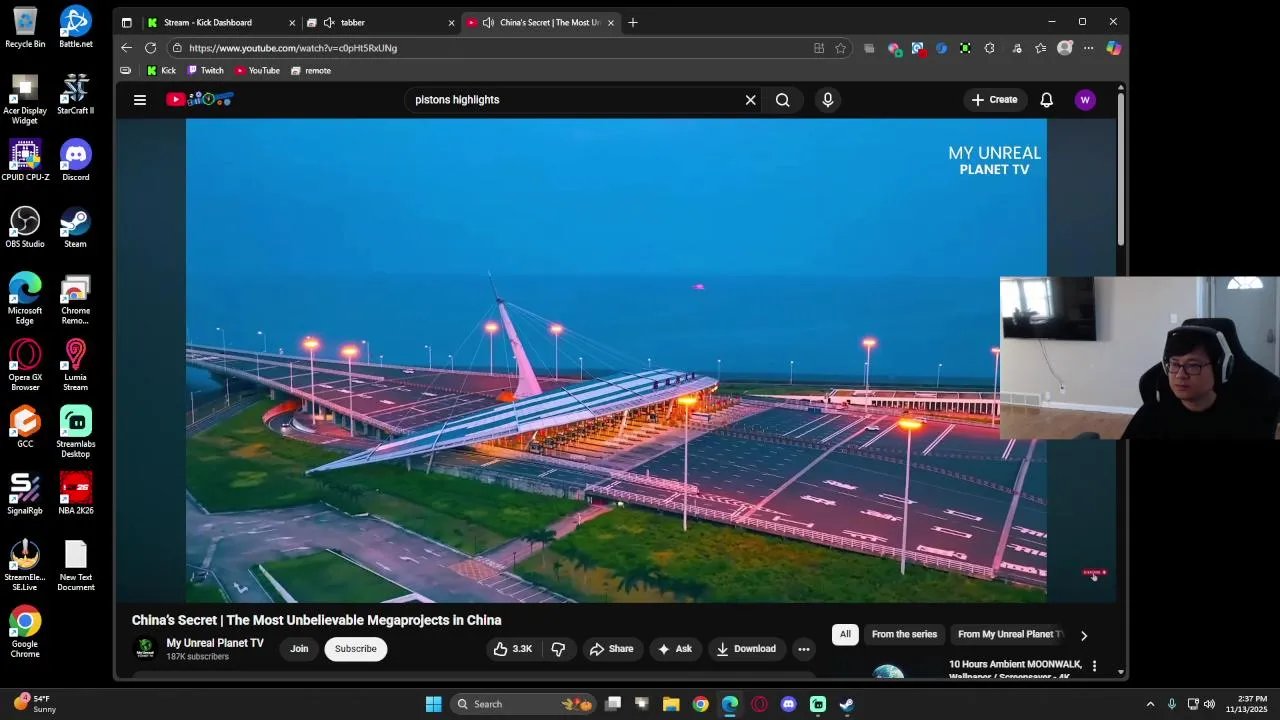Select 'From My Unreal Planet TV' chip
1280x720 pixels.
point(1010,634)
